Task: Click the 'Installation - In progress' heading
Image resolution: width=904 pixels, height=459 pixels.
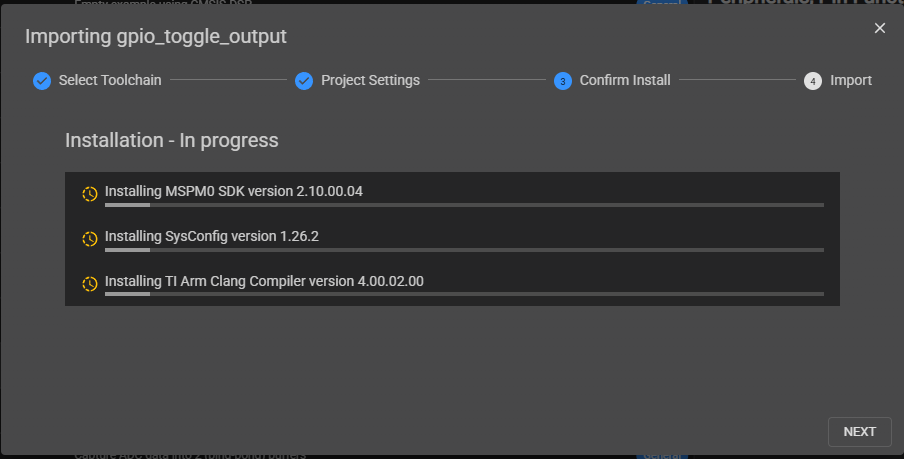Action: 172,140
